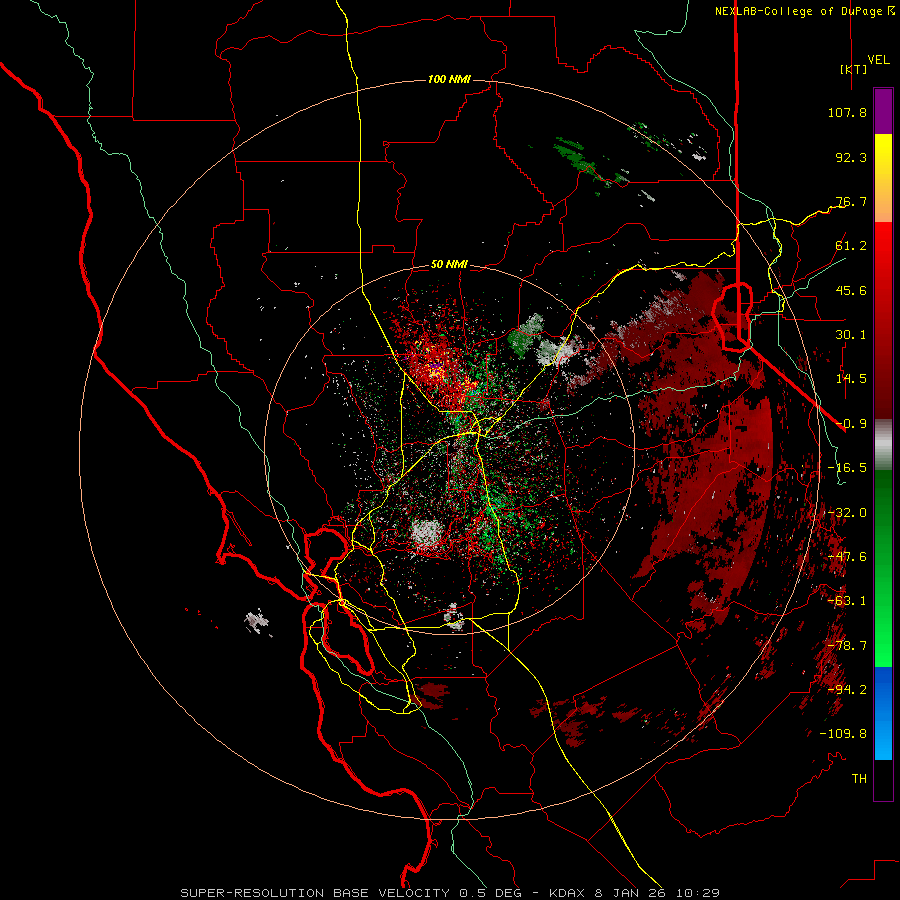Image resolution: width=900 pixels, height=900 pixels.
Task: Click the -16.5 legend value
Action: [x=847, y=468]
